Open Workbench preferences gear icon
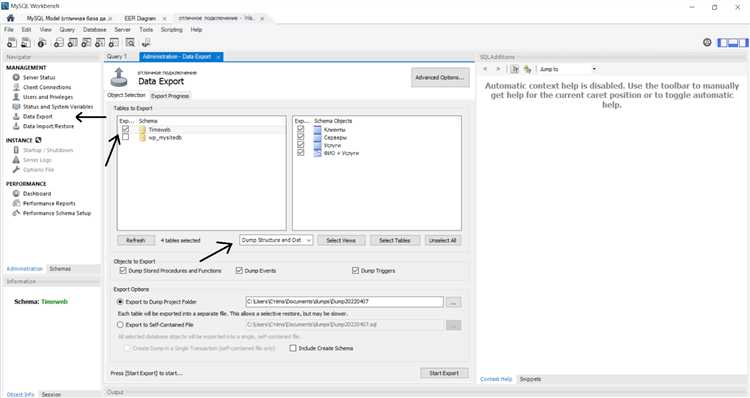Screen dimensions: 750x398 pos(707,43)
